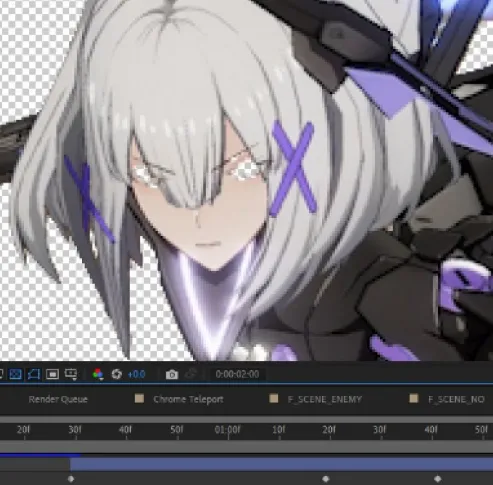This screenshot has width=493, height=485.
Task: Click the Show Snapshot icon
Action: [x=191, y=374]
